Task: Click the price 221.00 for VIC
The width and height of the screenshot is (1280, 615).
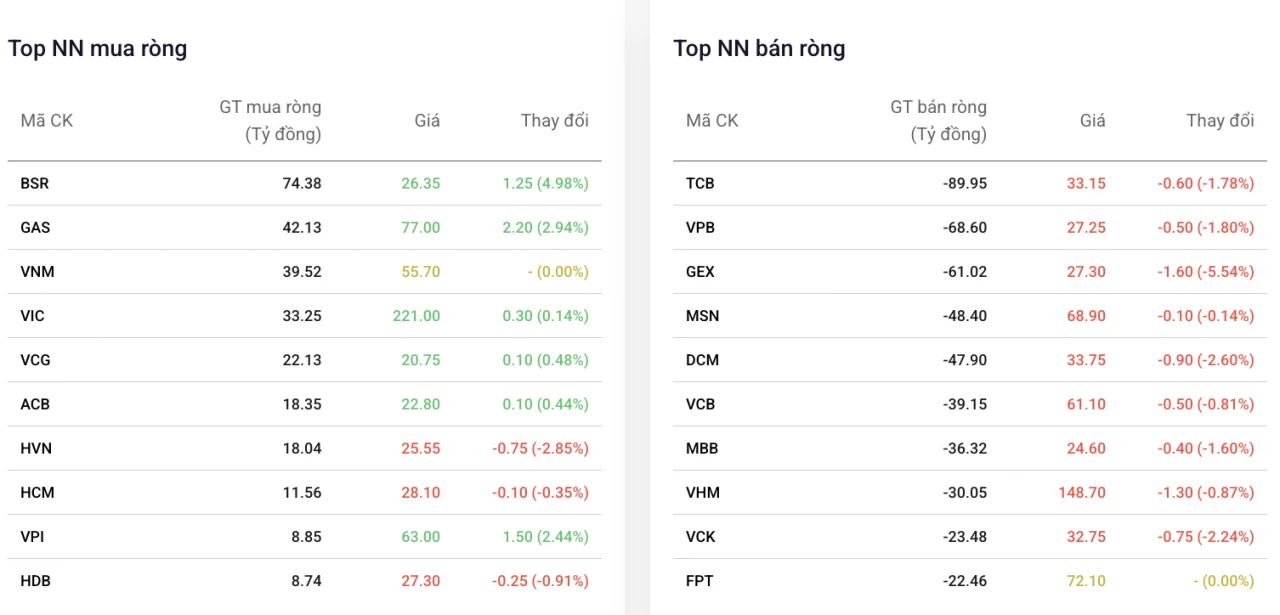Action: pyautogui.click(x=416, y=316)
